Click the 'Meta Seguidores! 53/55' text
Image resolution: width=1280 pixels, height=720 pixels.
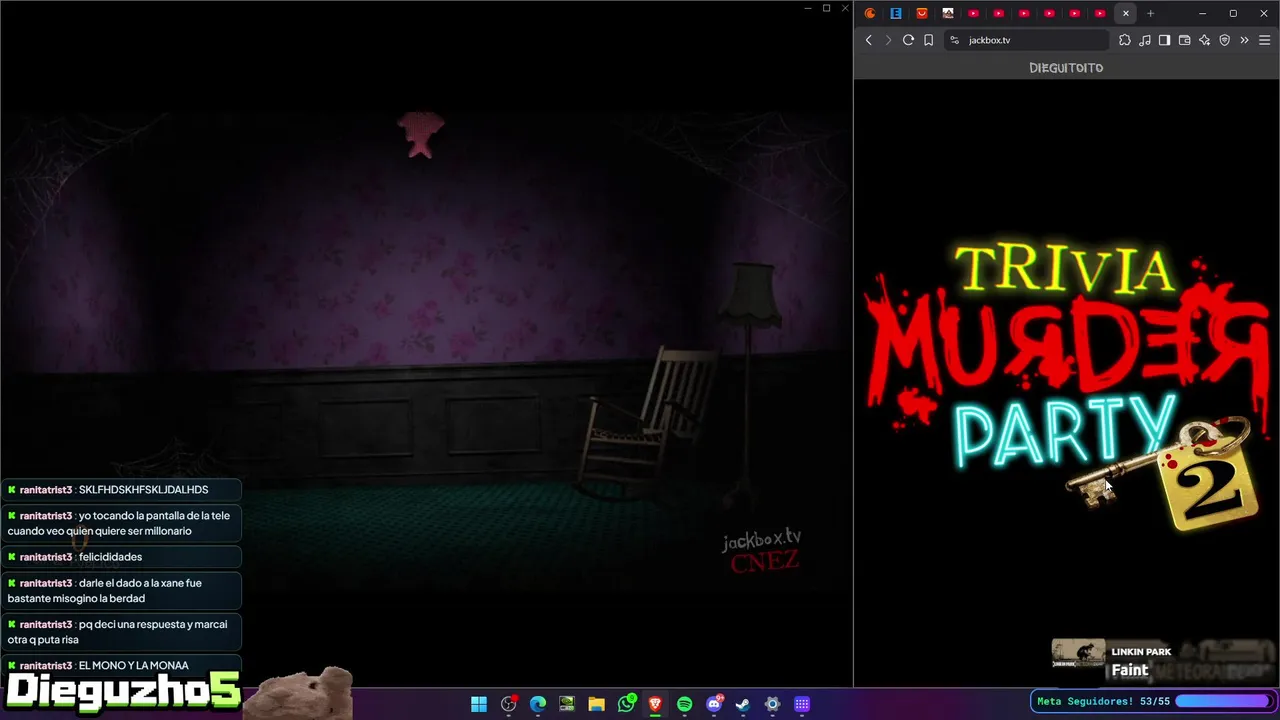click(x=1103, y=701)
